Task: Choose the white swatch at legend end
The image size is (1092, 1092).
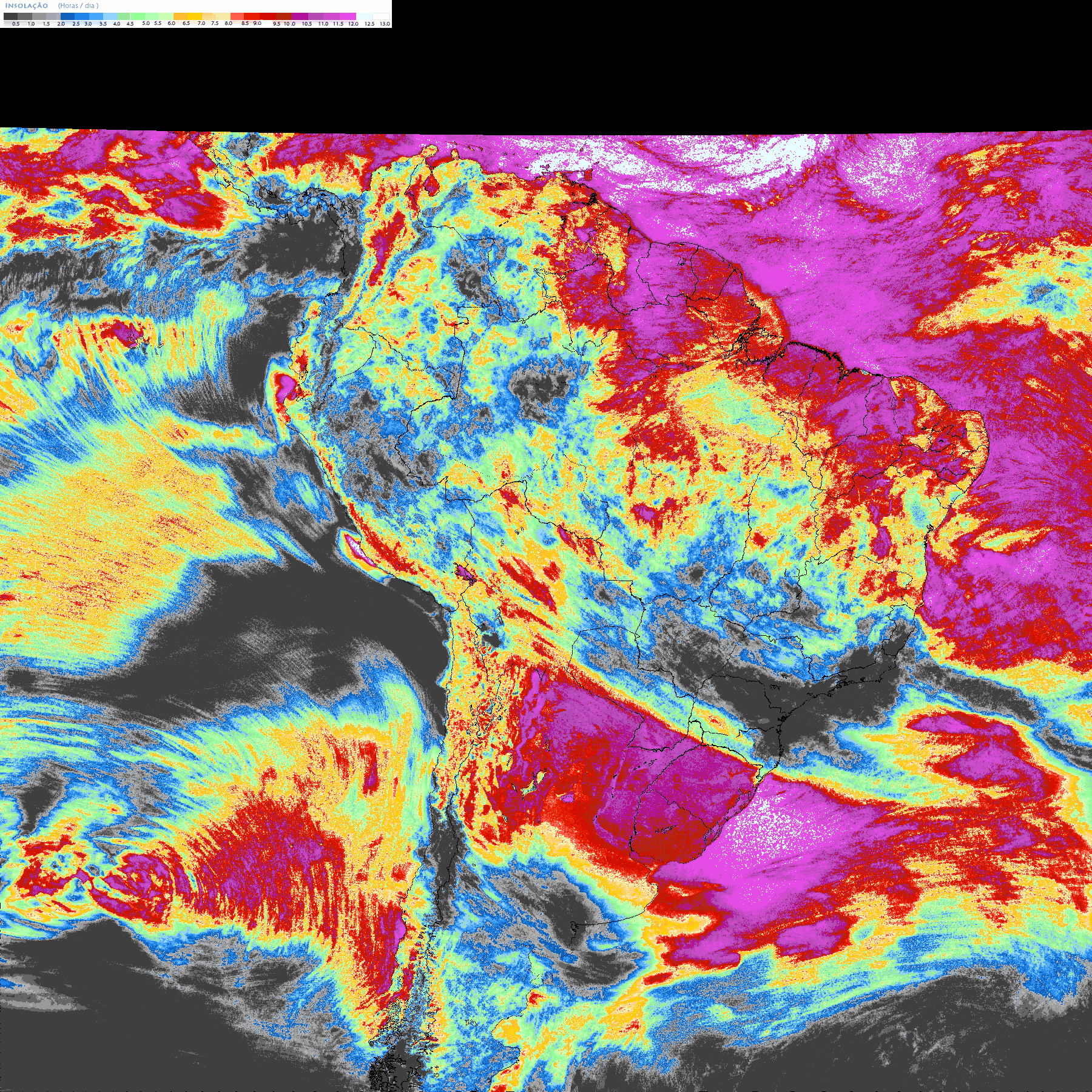Action: point(381,16)
